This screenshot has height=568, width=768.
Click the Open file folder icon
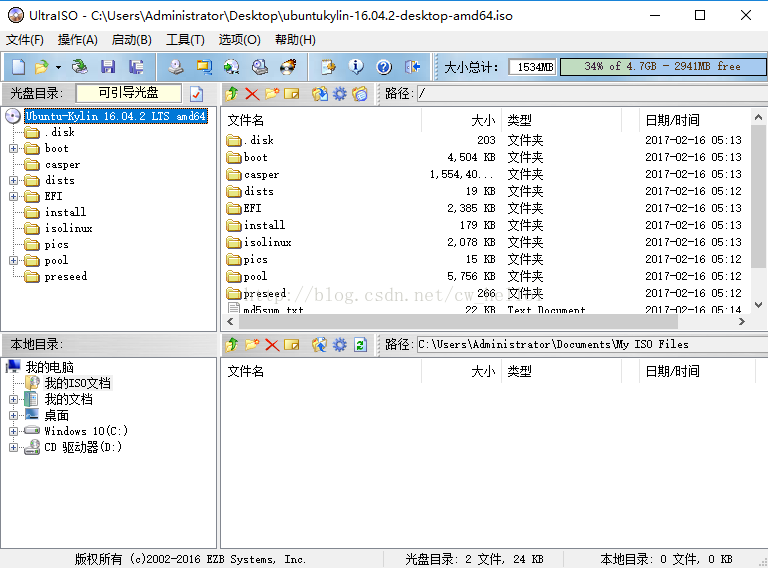pyautogui.click(x=42, y=67)
